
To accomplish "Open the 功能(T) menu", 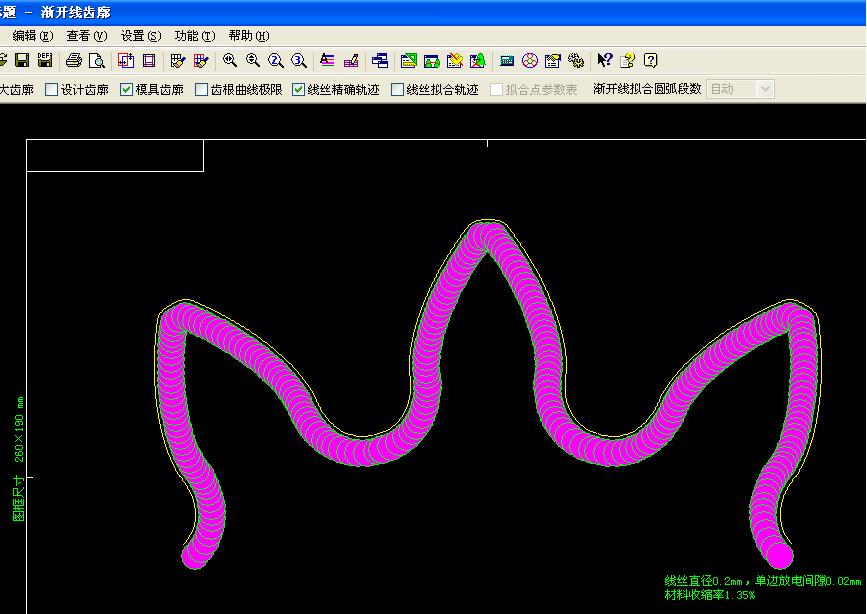I will tap(195, 36).
